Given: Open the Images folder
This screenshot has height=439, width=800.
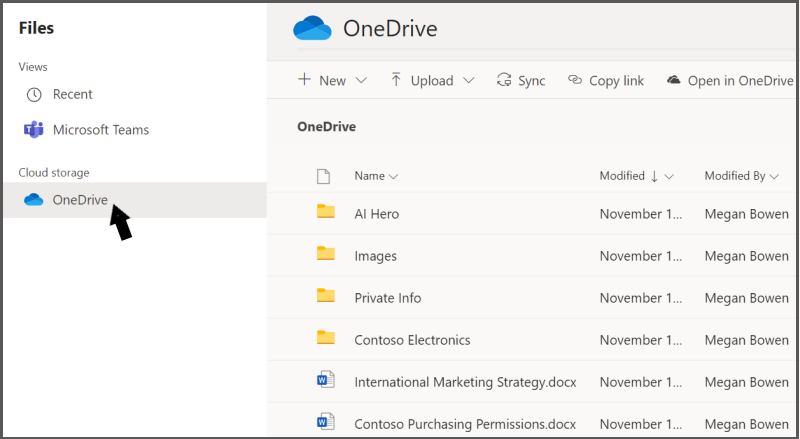Looking at the screenshot, I should (x=376, y=256).
